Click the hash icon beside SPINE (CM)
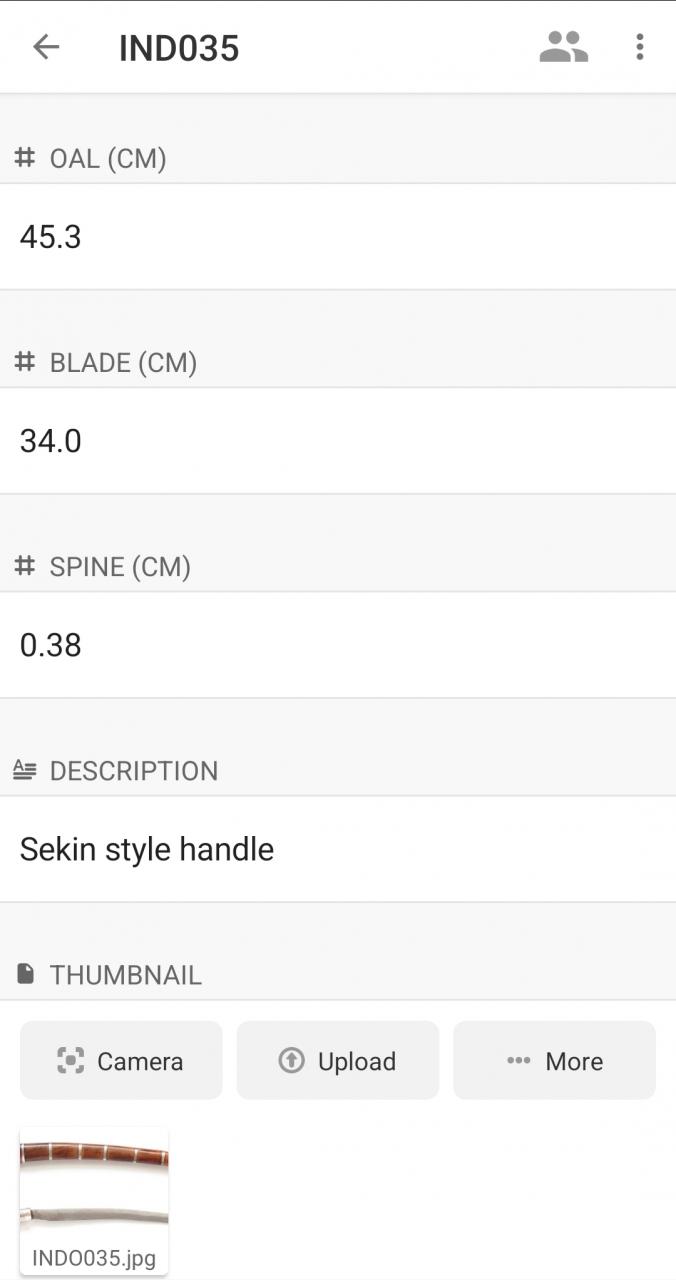Viewport: 676px width, 1280px height. (x=25, y=566)
